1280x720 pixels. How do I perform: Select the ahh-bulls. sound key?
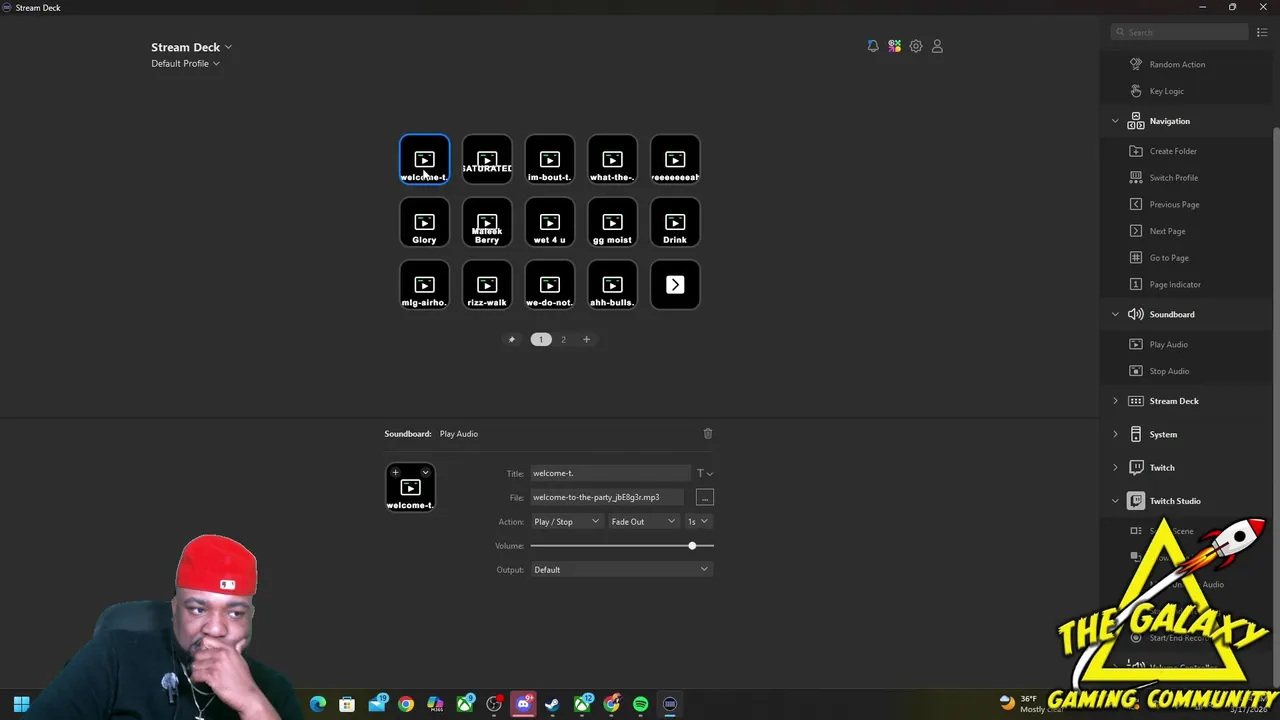[612, 285]
